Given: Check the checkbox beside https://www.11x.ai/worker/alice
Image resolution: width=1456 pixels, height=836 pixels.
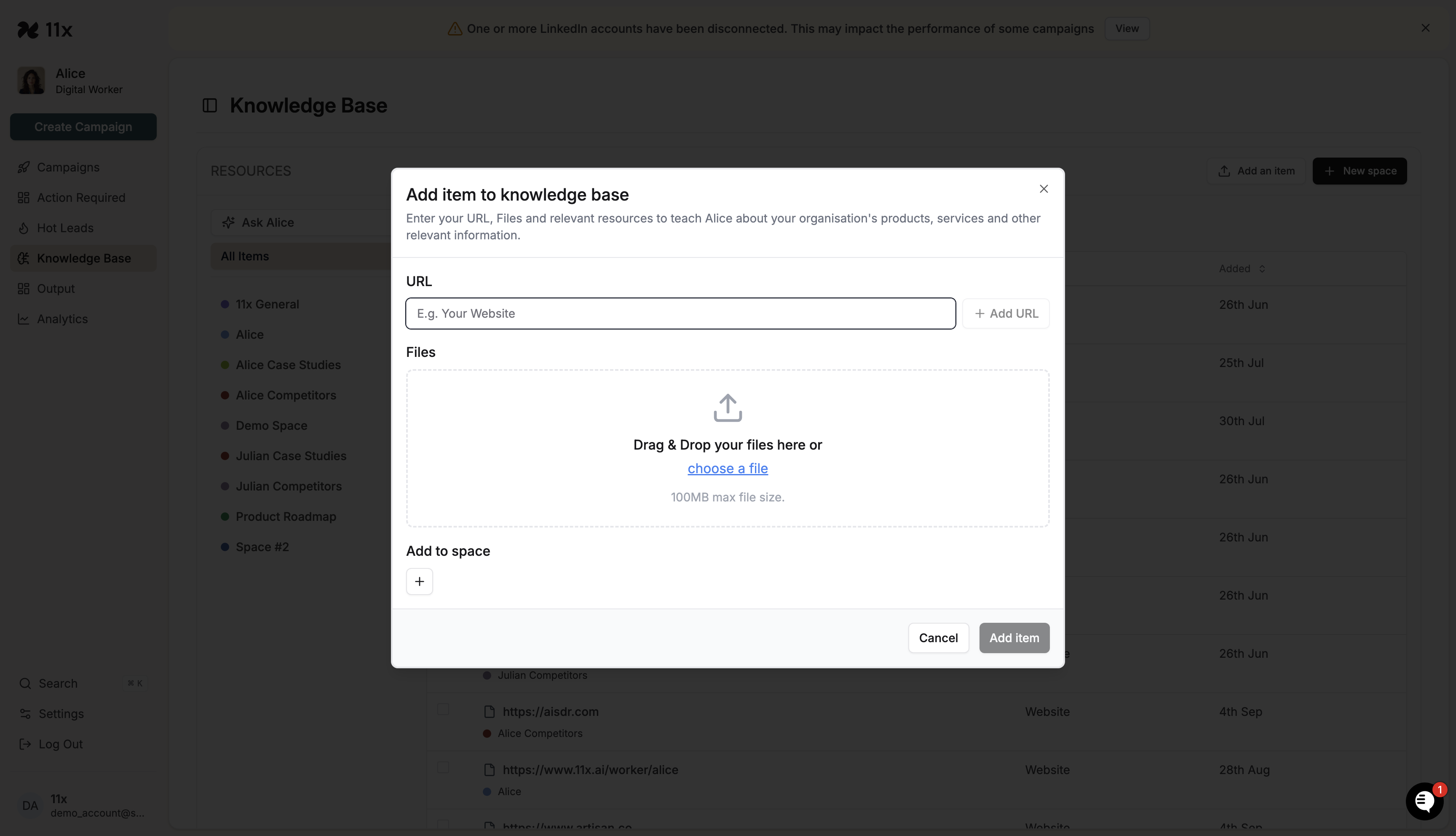Looking at the screenshot, I should click(x=442, y=768).
